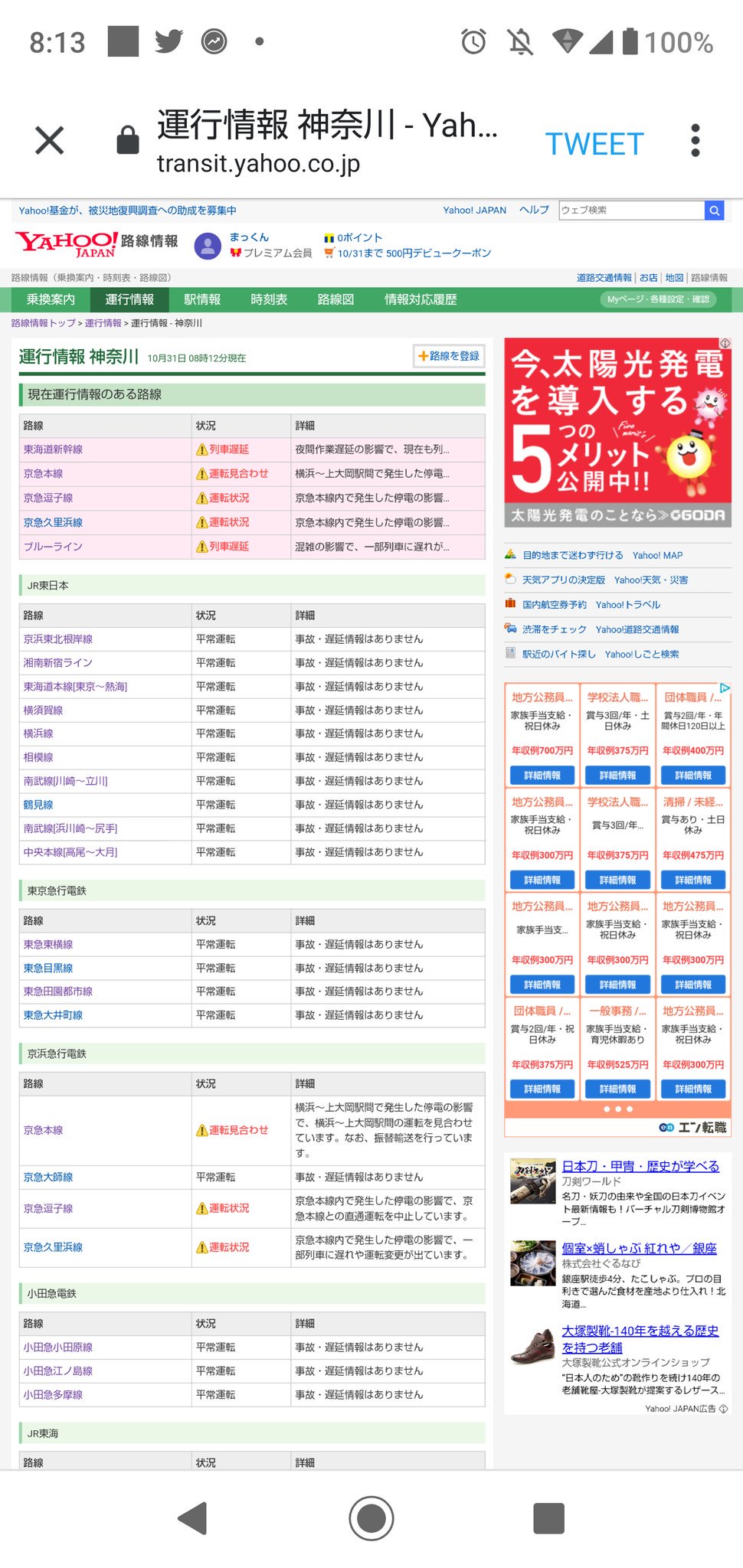Close the custom tab with X icon
The image size is (743, 1568).
(50, 141)
